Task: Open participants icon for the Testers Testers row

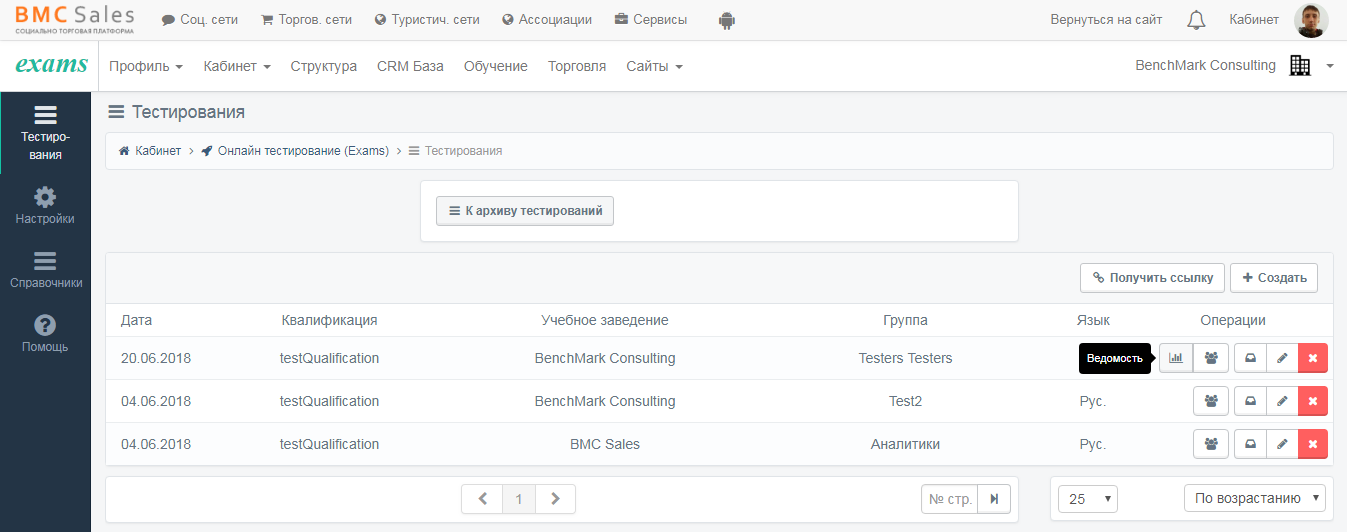Action: (1211, 358)
